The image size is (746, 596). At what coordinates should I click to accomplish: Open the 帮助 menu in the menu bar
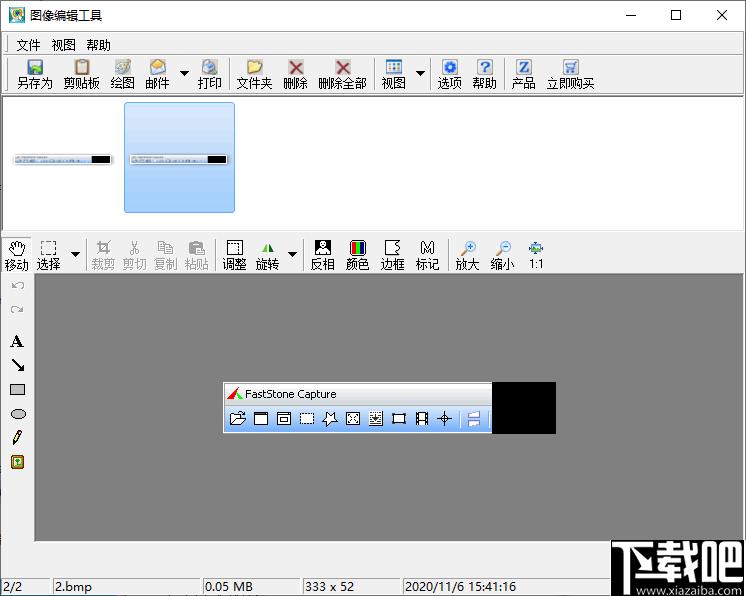coord(98,45)
